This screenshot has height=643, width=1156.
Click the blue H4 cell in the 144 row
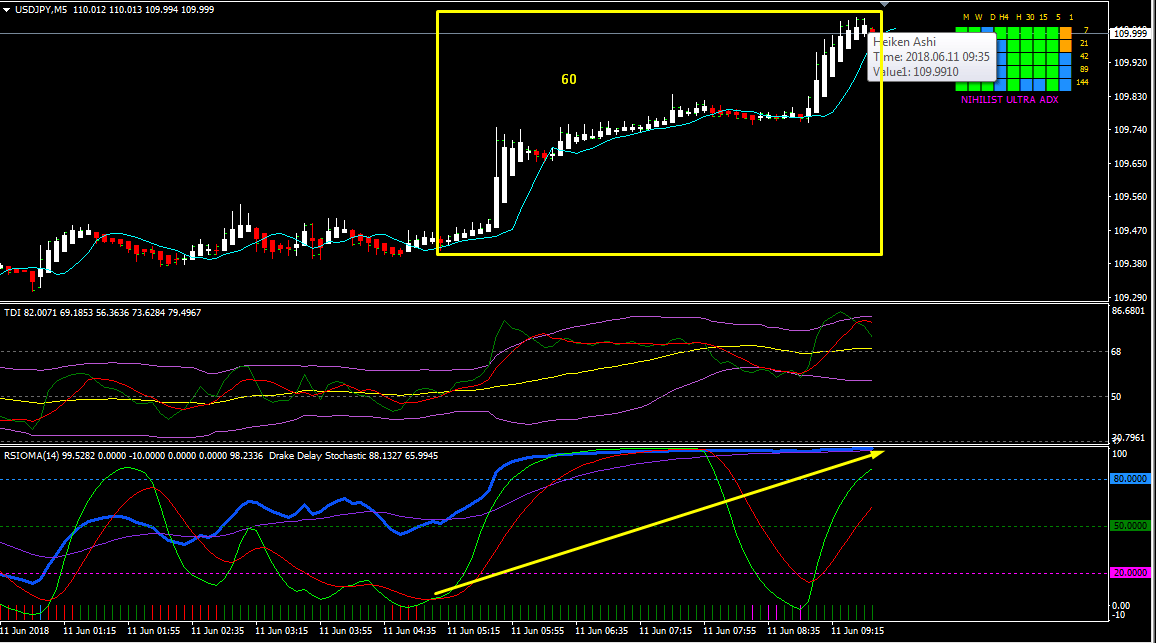(1000, 85)
